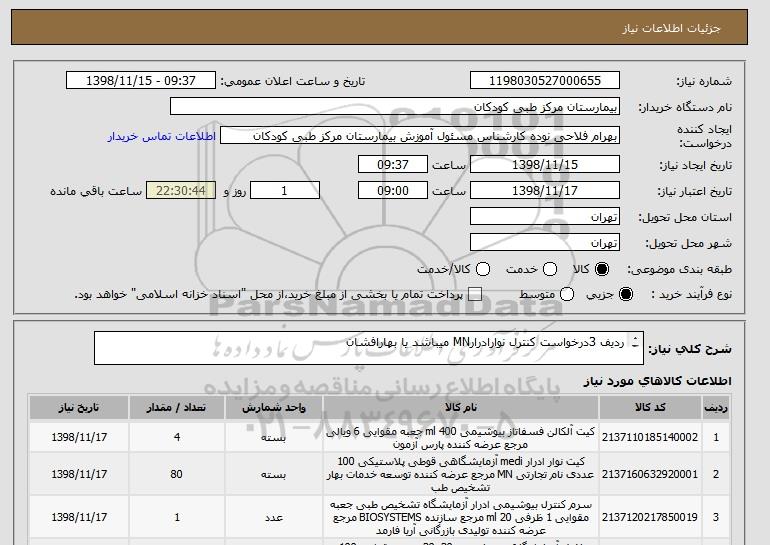
Task: Select the متوسط purchase type radio
Action: click(567, 294)
